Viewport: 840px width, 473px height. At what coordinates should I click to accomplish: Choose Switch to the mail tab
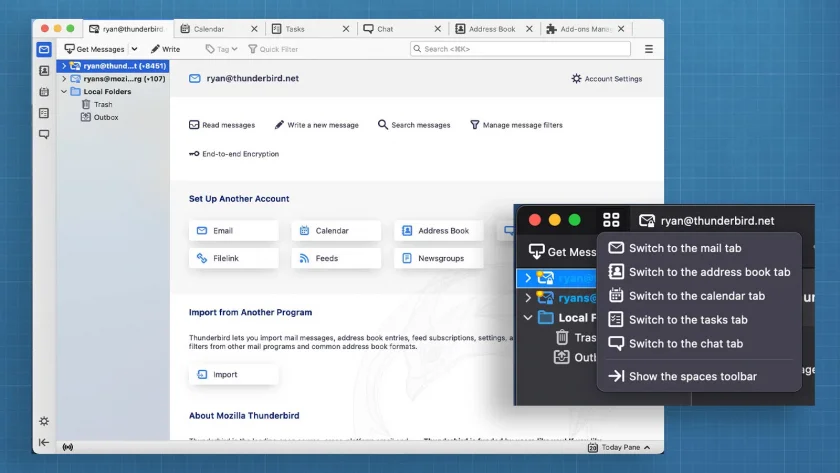[699, 248]
